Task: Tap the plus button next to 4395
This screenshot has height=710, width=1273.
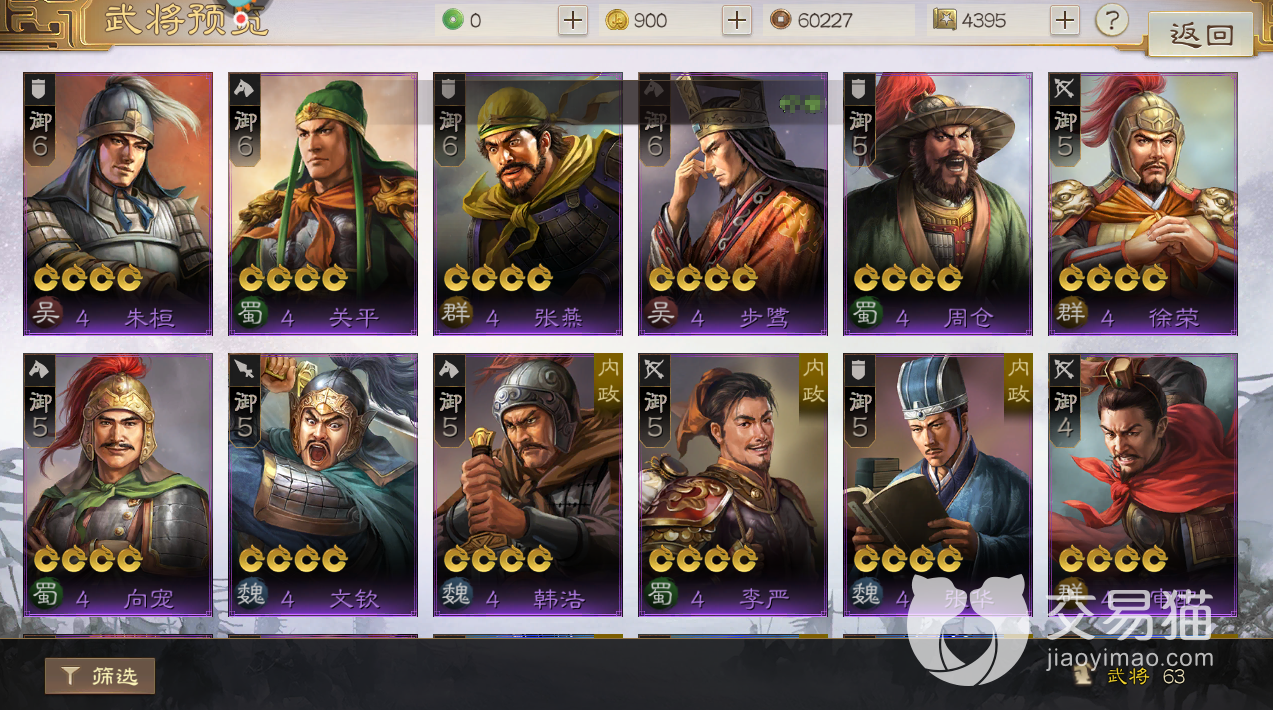Action: point(1065,20)
